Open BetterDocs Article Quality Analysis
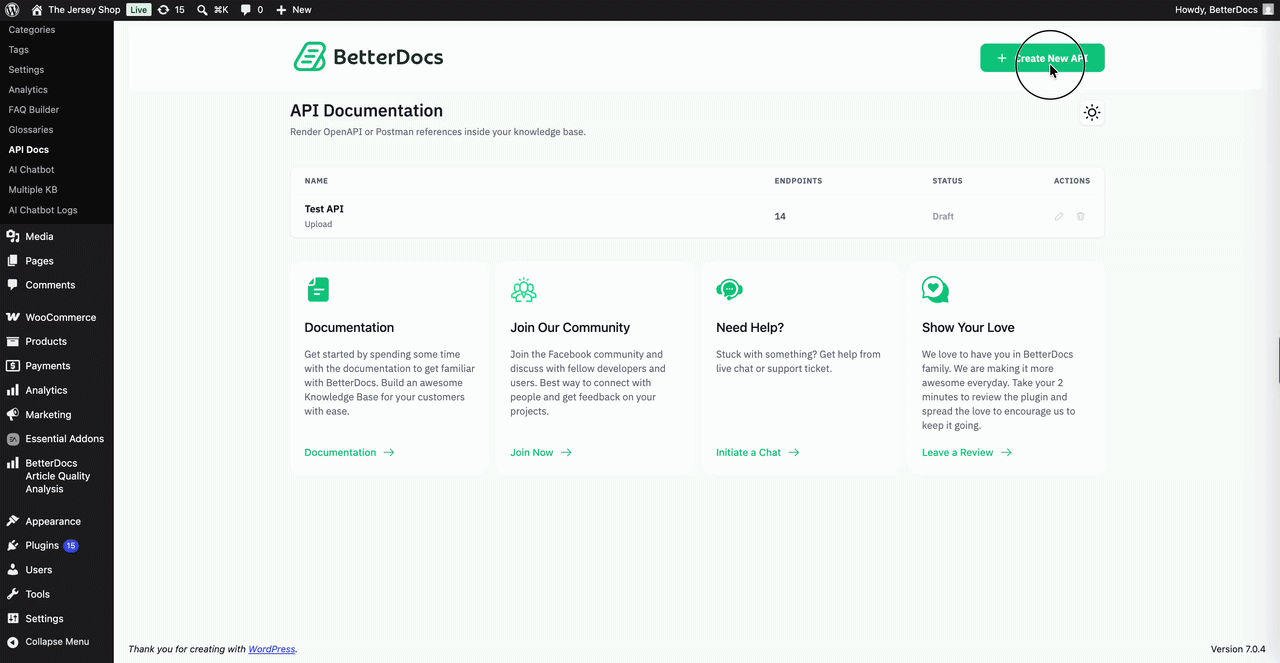Screen dimensions: 1280x663 [57, 476]
